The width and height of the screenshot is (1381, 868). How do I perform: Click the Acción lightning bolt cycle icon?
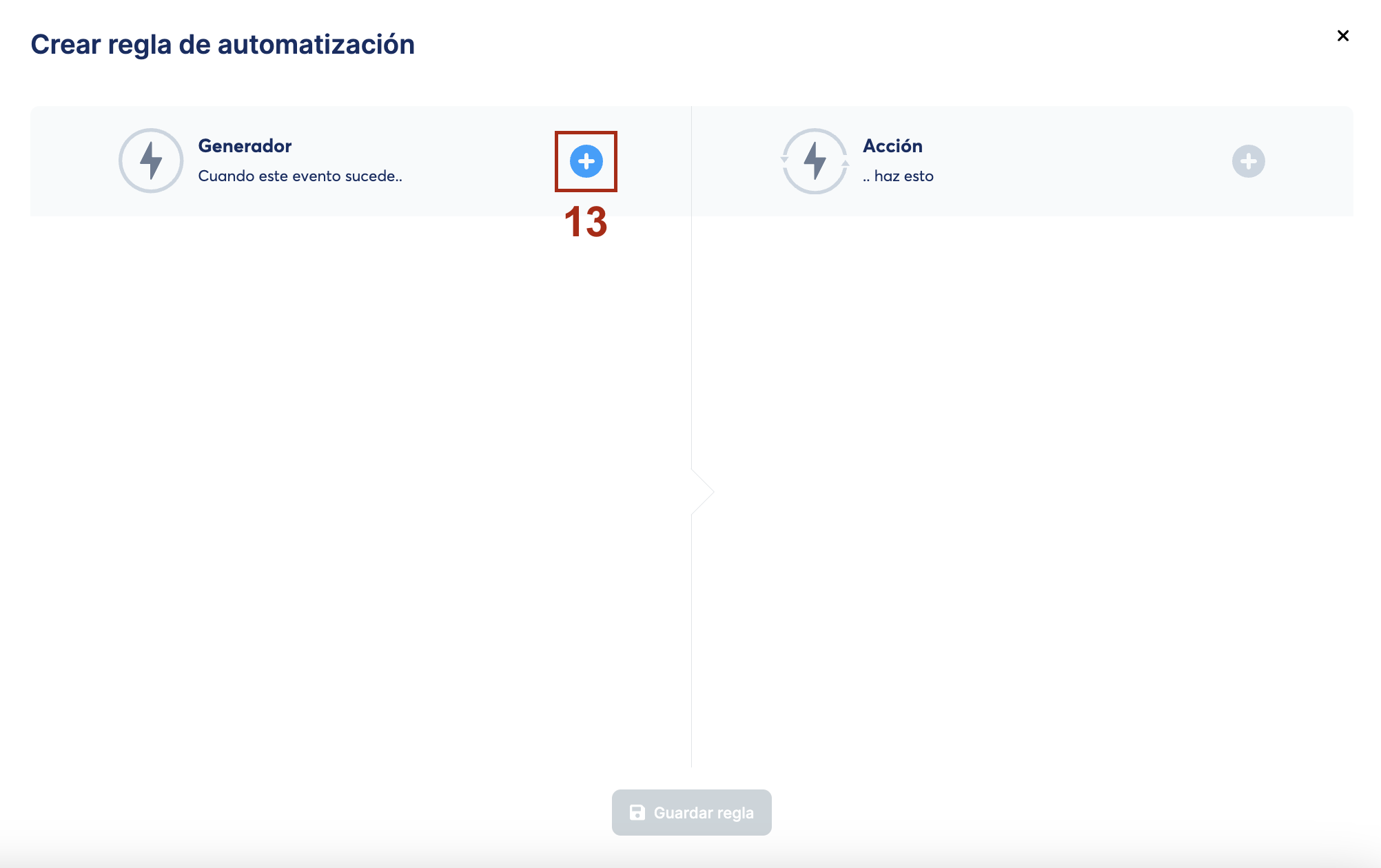tap(815, 161)
